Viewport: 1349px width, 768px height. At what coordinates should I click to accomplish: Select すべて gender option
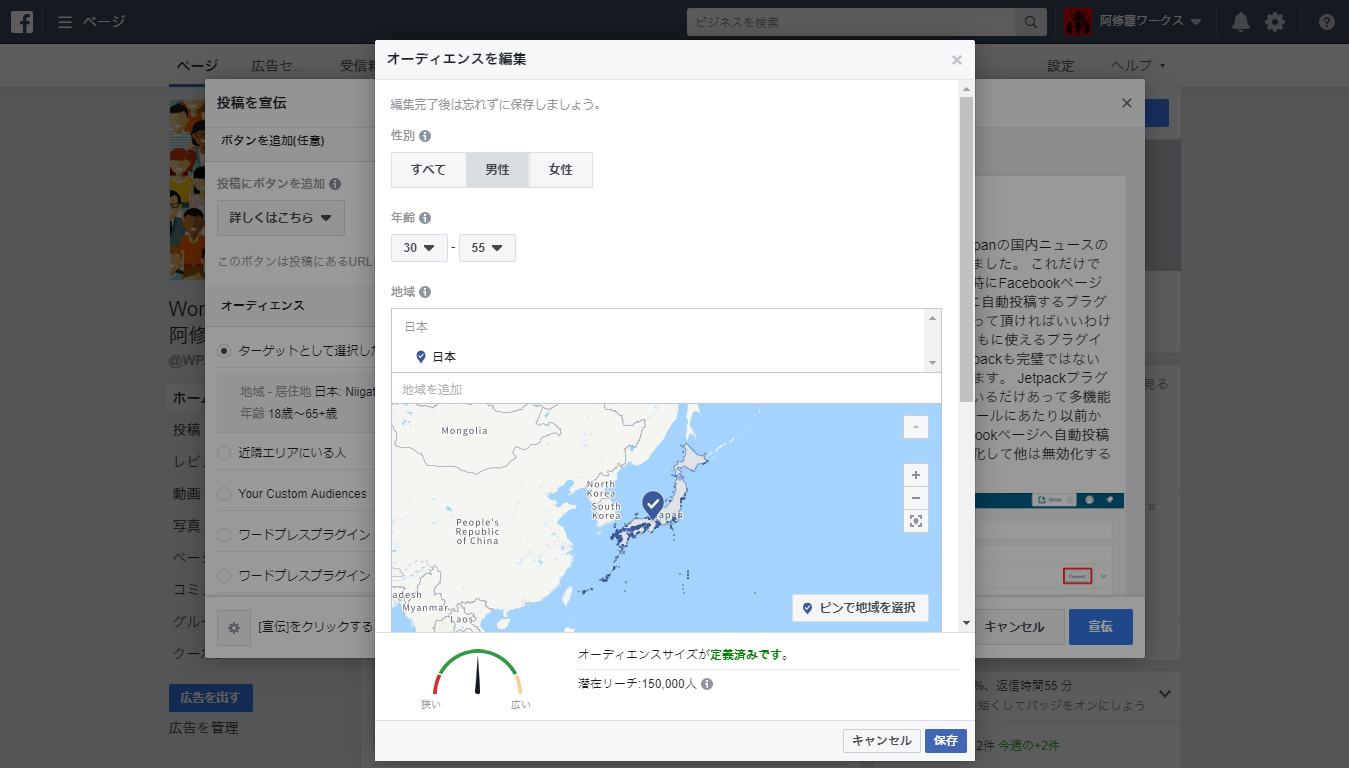coord(428,170)
